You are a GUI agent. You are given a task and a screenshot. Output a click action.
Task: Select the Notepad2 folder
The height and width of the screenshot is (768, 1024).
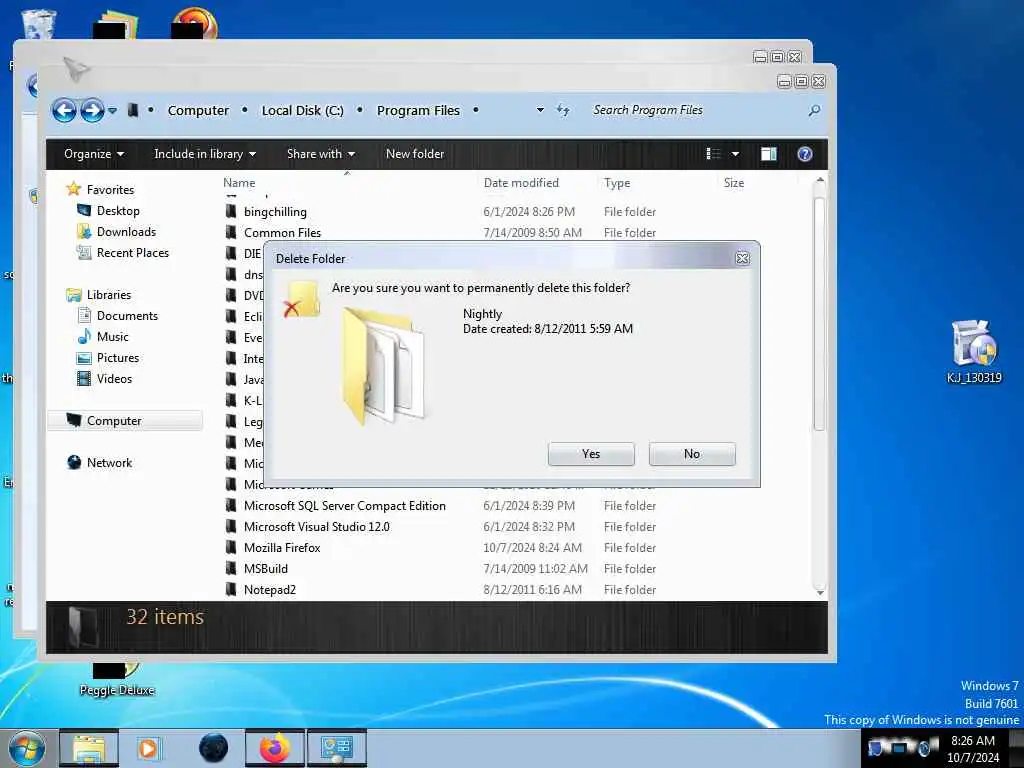pyautogui.click(x=270, y=590)
